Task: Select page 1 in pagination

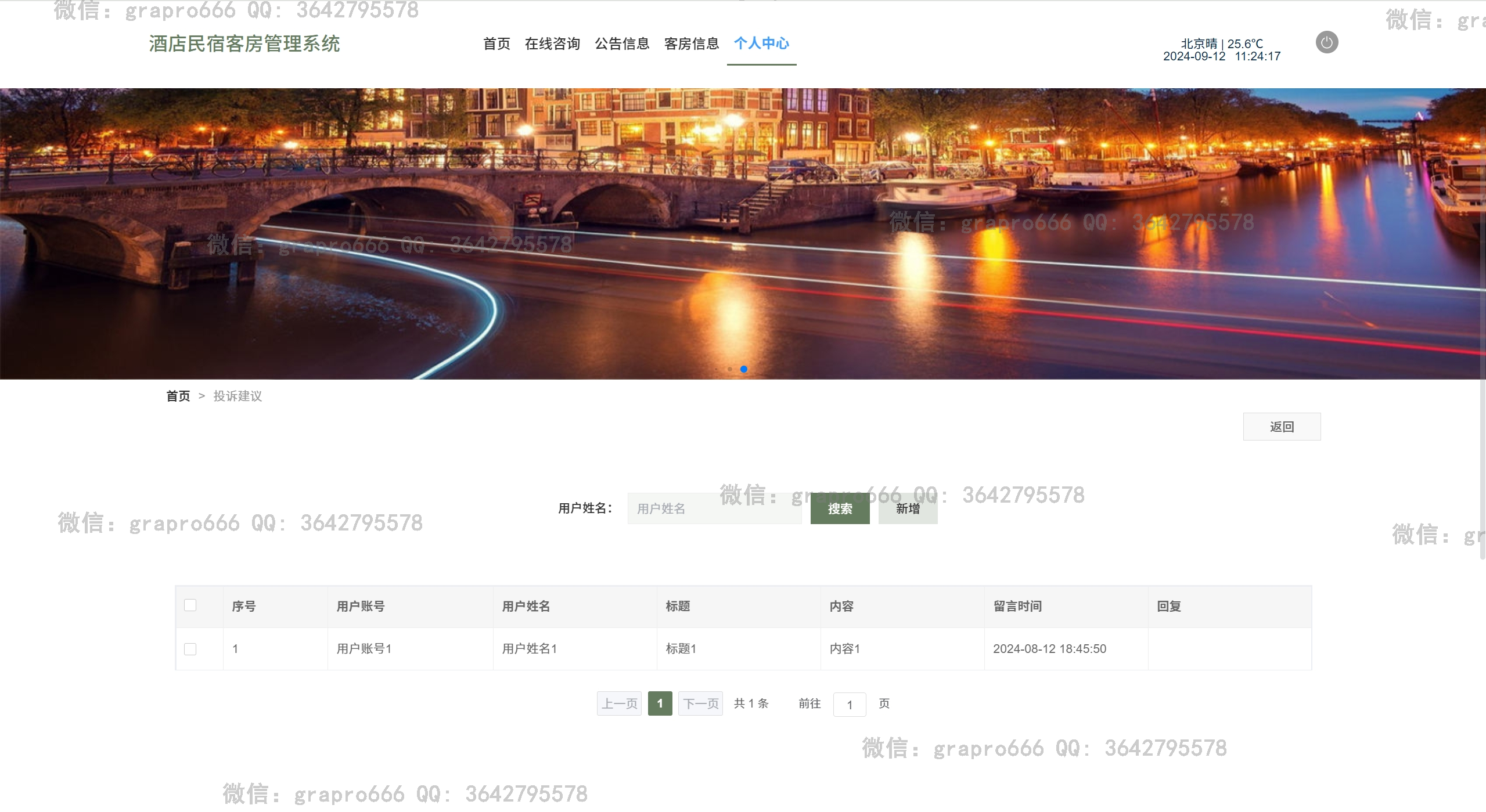Action: click(x=660, y=703)
